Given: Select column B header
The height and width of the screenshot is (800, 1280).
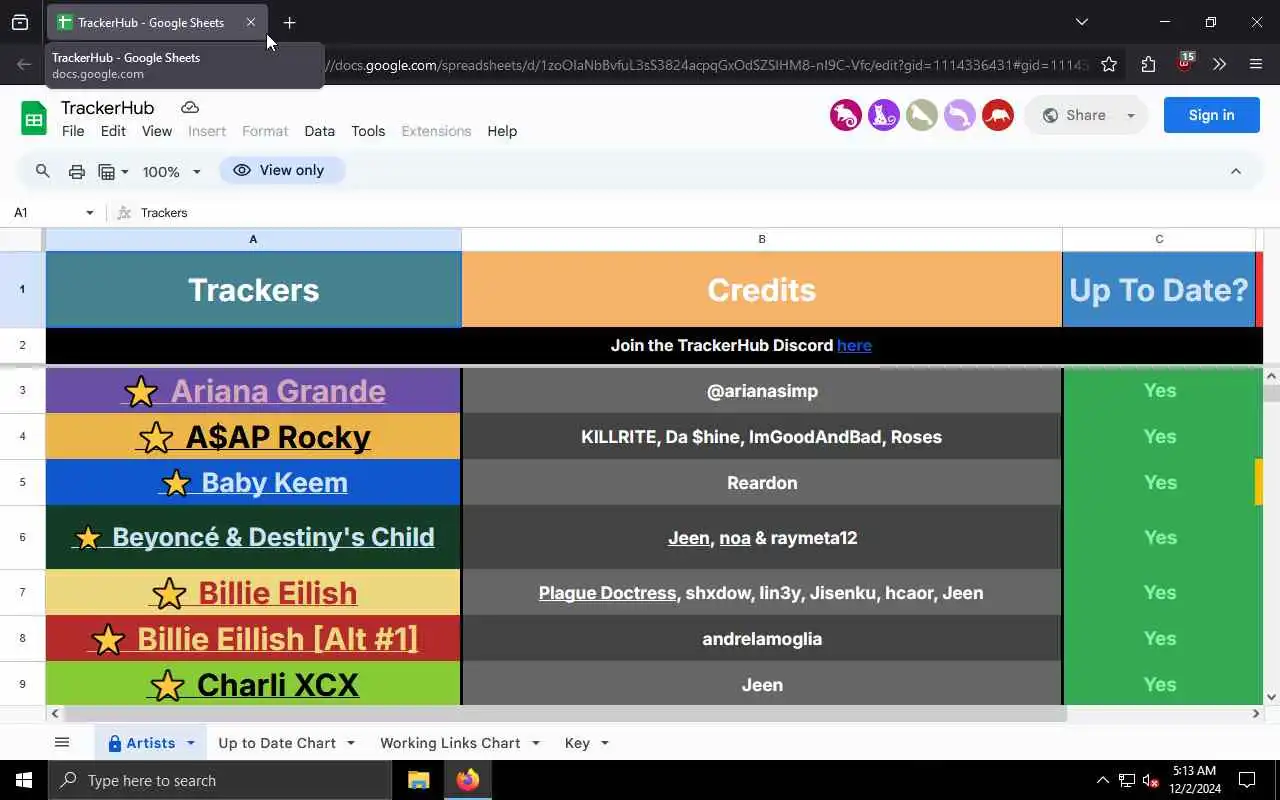Looking at the screenshot, I should [762, 239].
